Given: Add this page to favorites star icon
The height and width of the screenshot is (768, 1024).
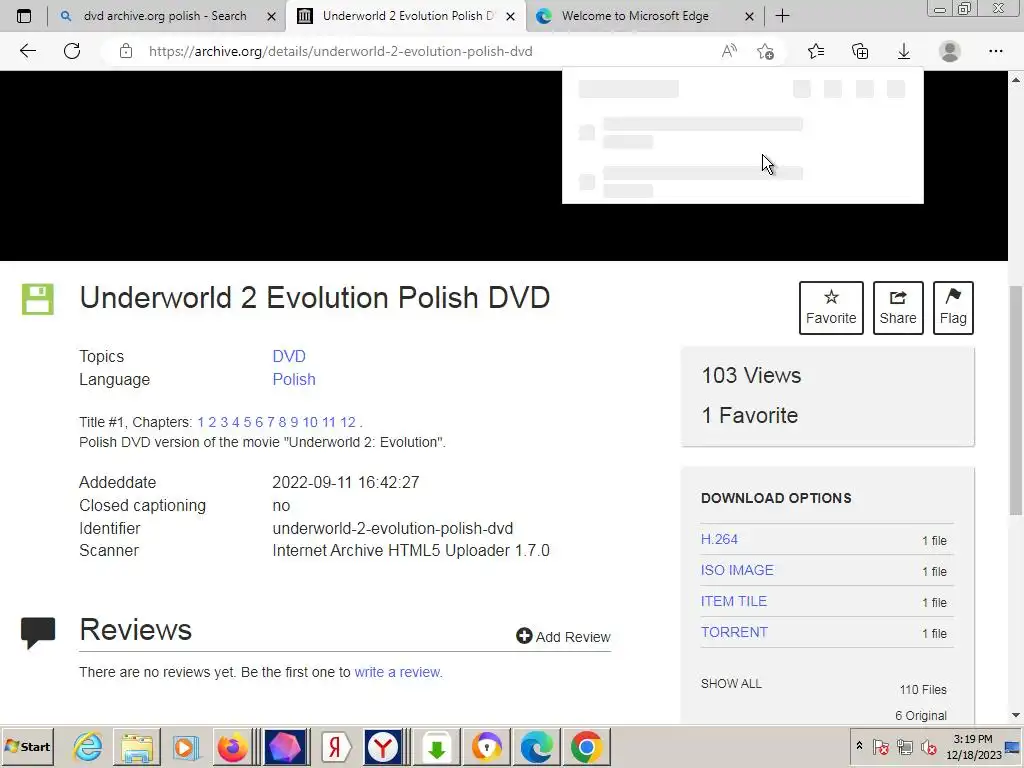Looking at the screenshot, I should pos(765,51).
